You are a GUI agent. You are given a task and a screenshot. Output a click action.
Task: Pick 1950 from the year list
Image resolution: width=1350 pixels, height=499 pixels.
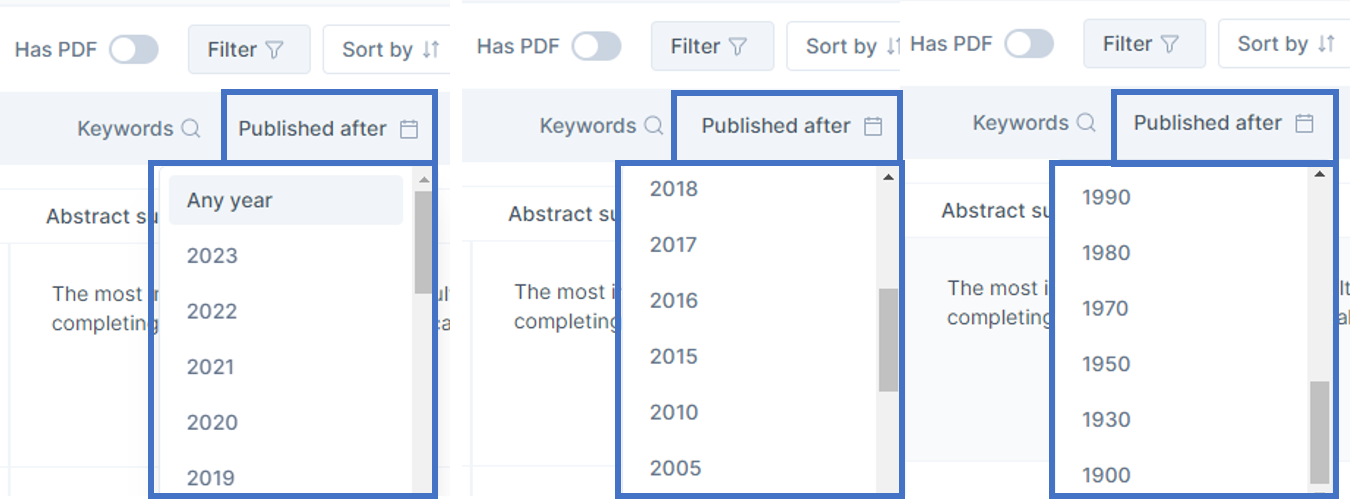1106,364
